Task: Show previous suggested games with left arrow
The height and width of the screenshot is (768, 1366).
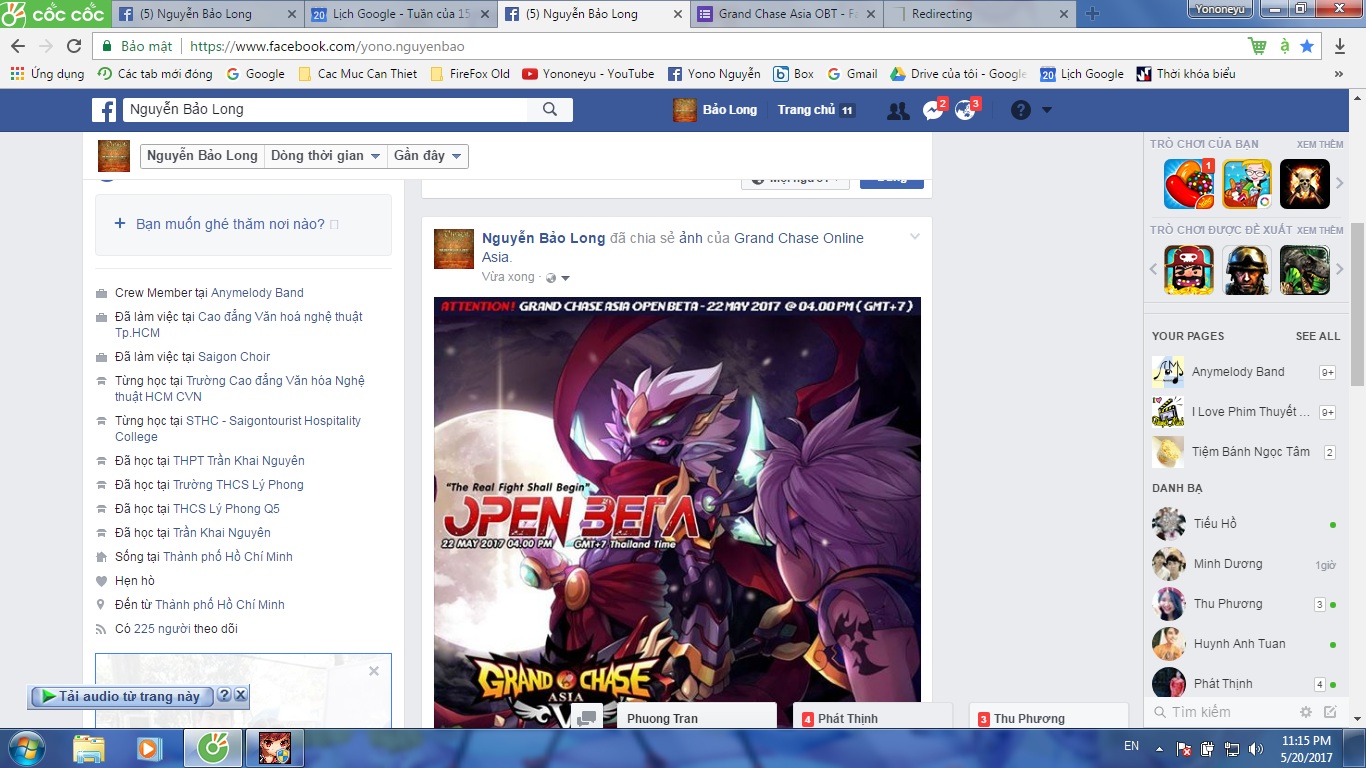Action: click(x=1153, y=270)
